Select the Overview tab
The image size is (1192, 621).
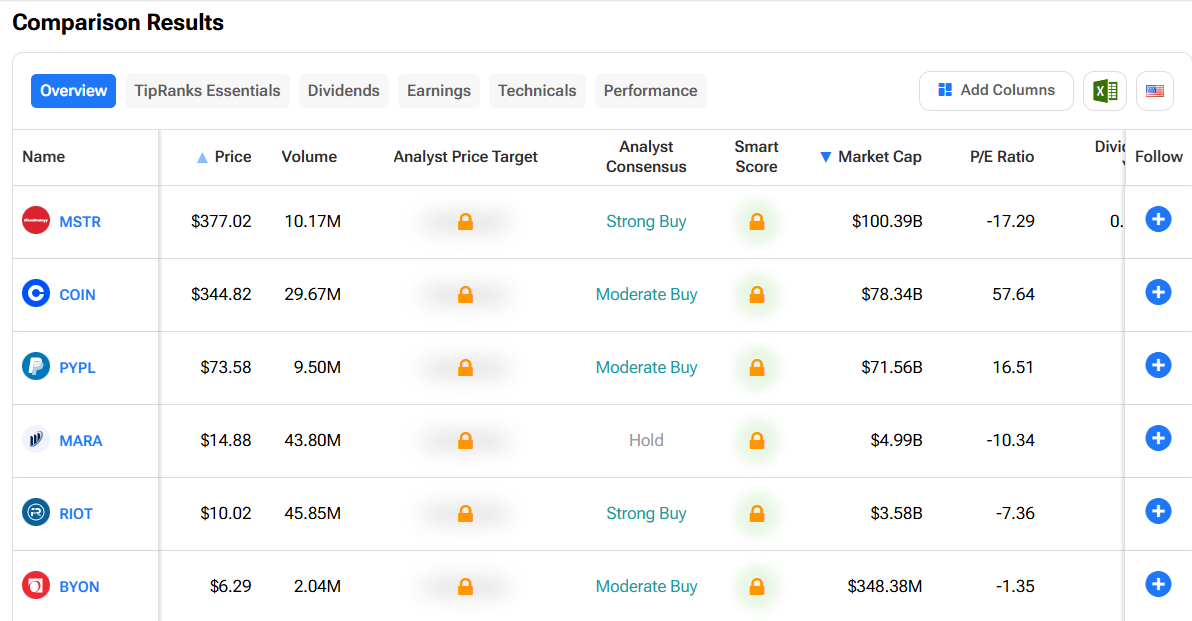[73, 90]
